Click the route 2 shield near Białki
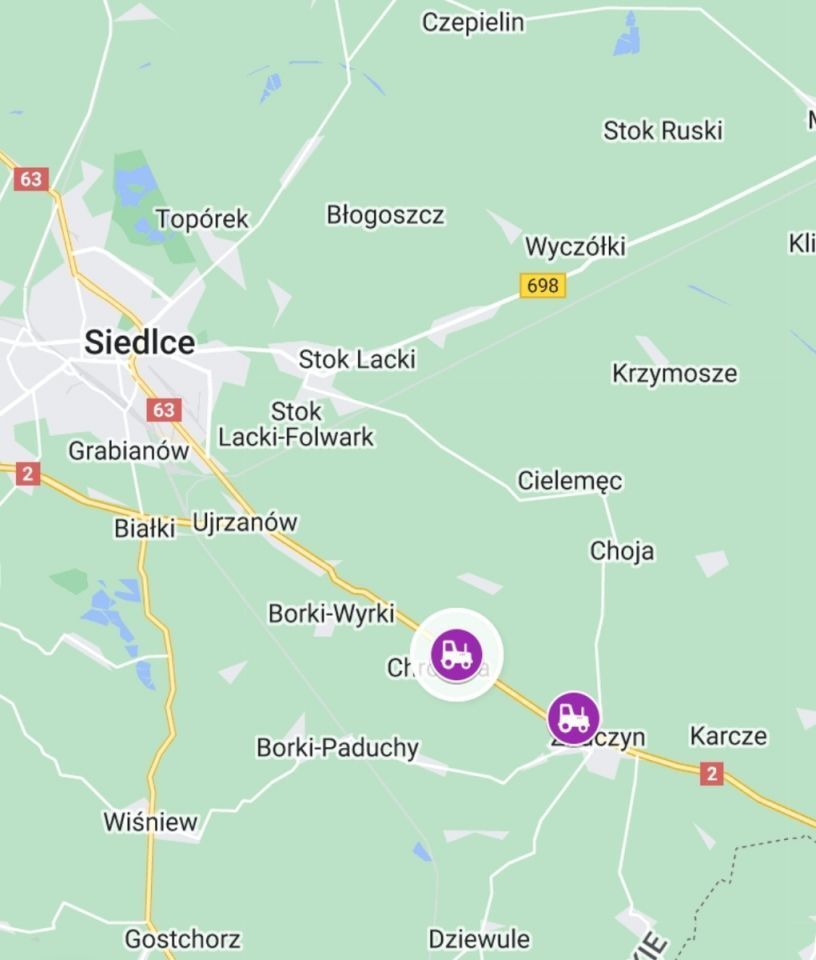 pos(27,474)
